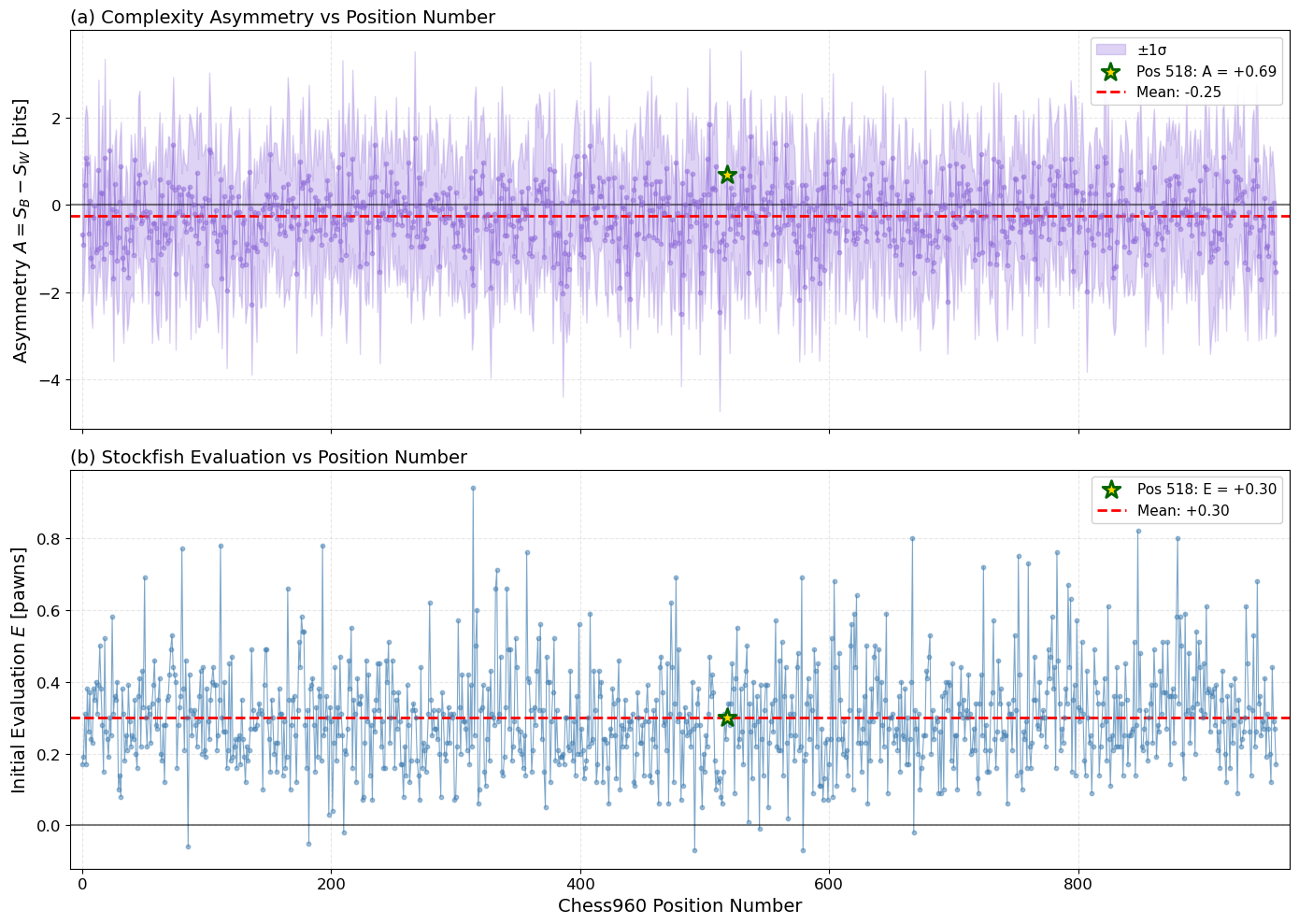Click the 'Chess960 Position Number' x-axis label

pyautogui.click(x=679, y=905)
